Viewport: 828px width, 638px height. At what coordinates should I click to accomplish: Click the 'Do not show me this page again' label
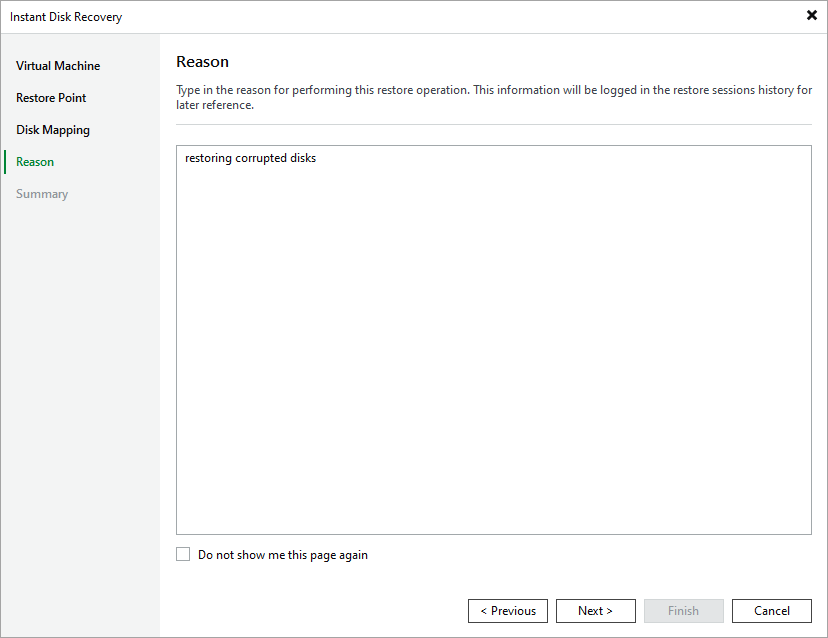coord(283,555)
